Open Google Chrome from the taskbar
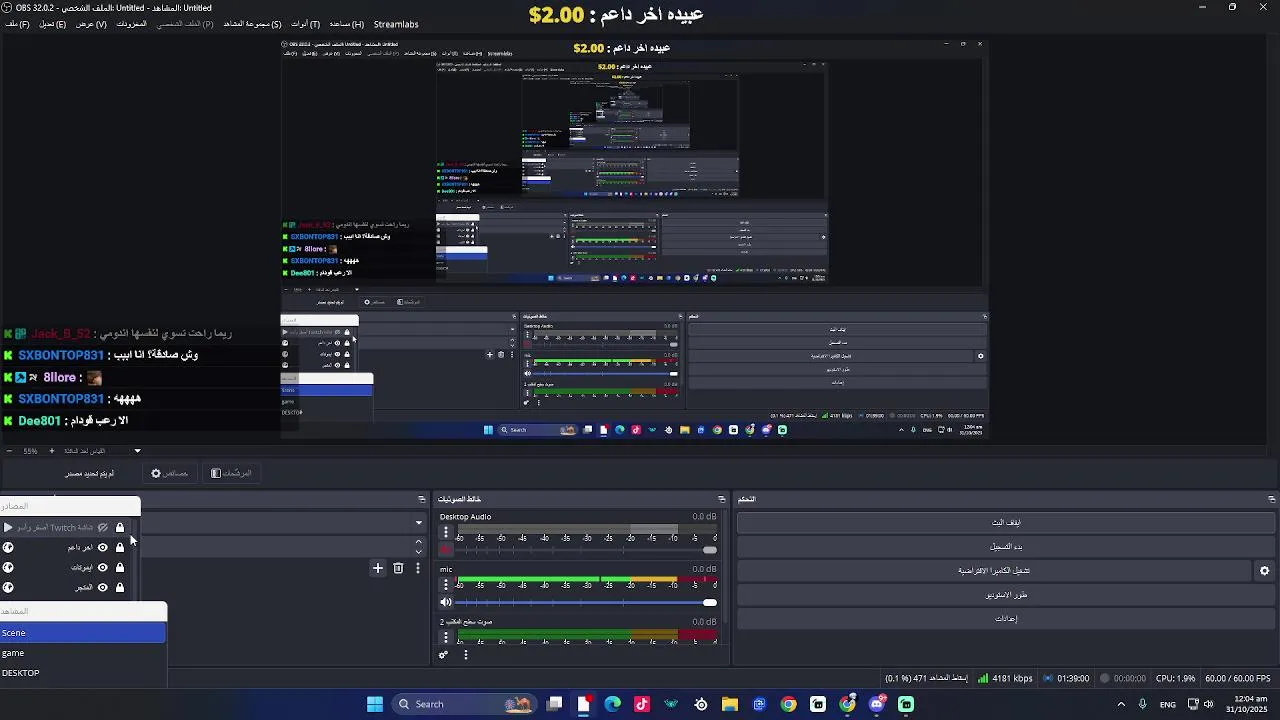Image resolution: width=1280 pixels, height=720 pixels. [x=789, y=704]
